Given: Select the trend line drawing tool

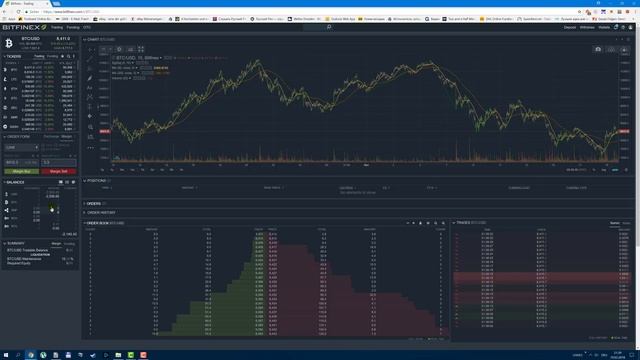Looking at the screenshot, I should tap(90, 59).
